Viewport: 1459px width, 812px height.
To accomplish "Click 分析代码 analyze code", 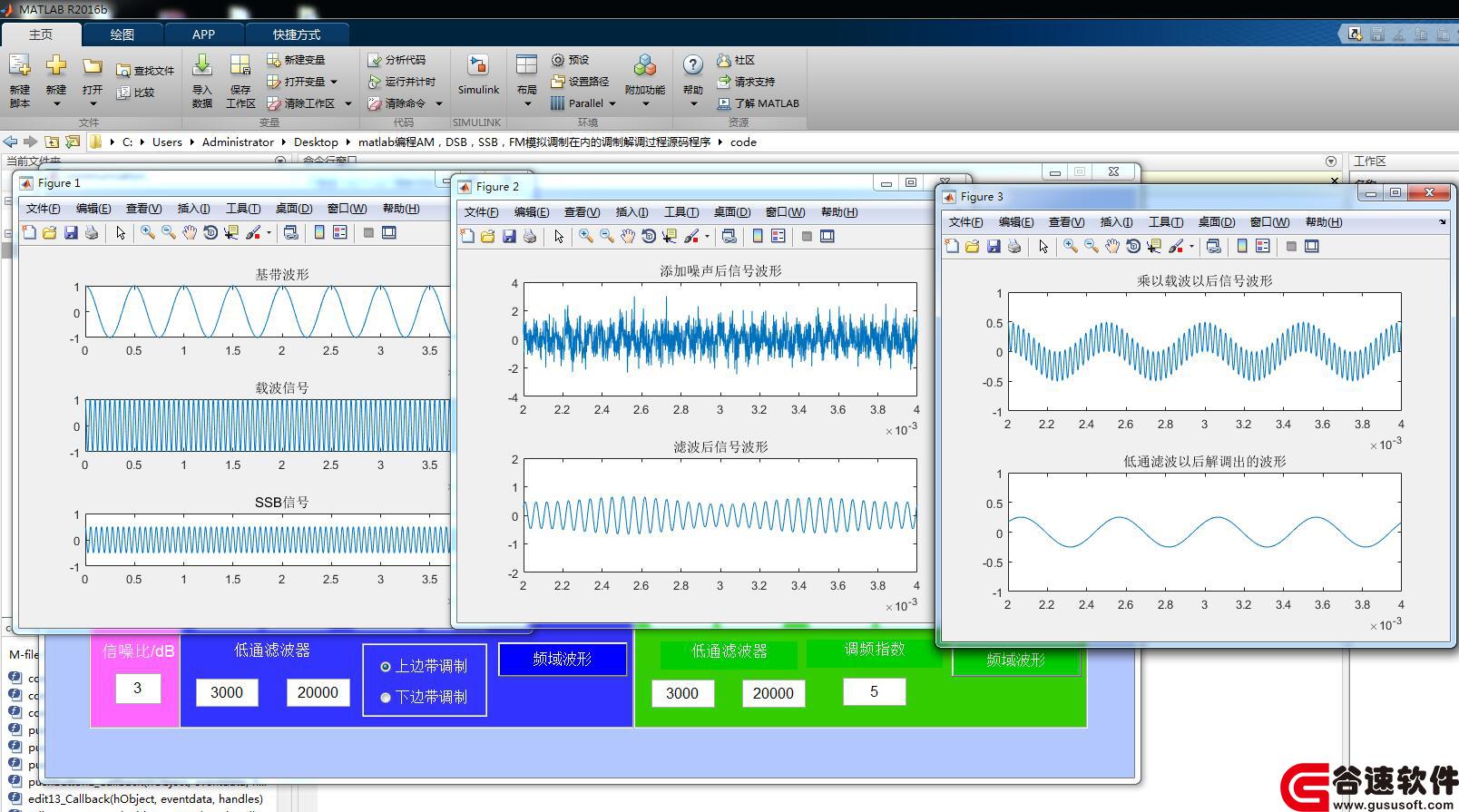I will pos(397,59).
